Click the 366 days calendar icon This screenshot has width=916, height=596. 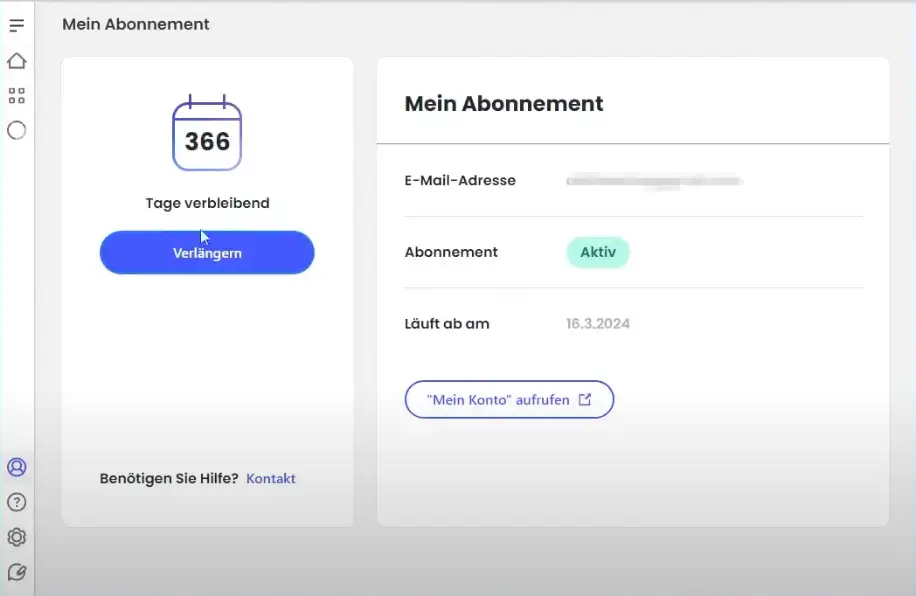207,134
